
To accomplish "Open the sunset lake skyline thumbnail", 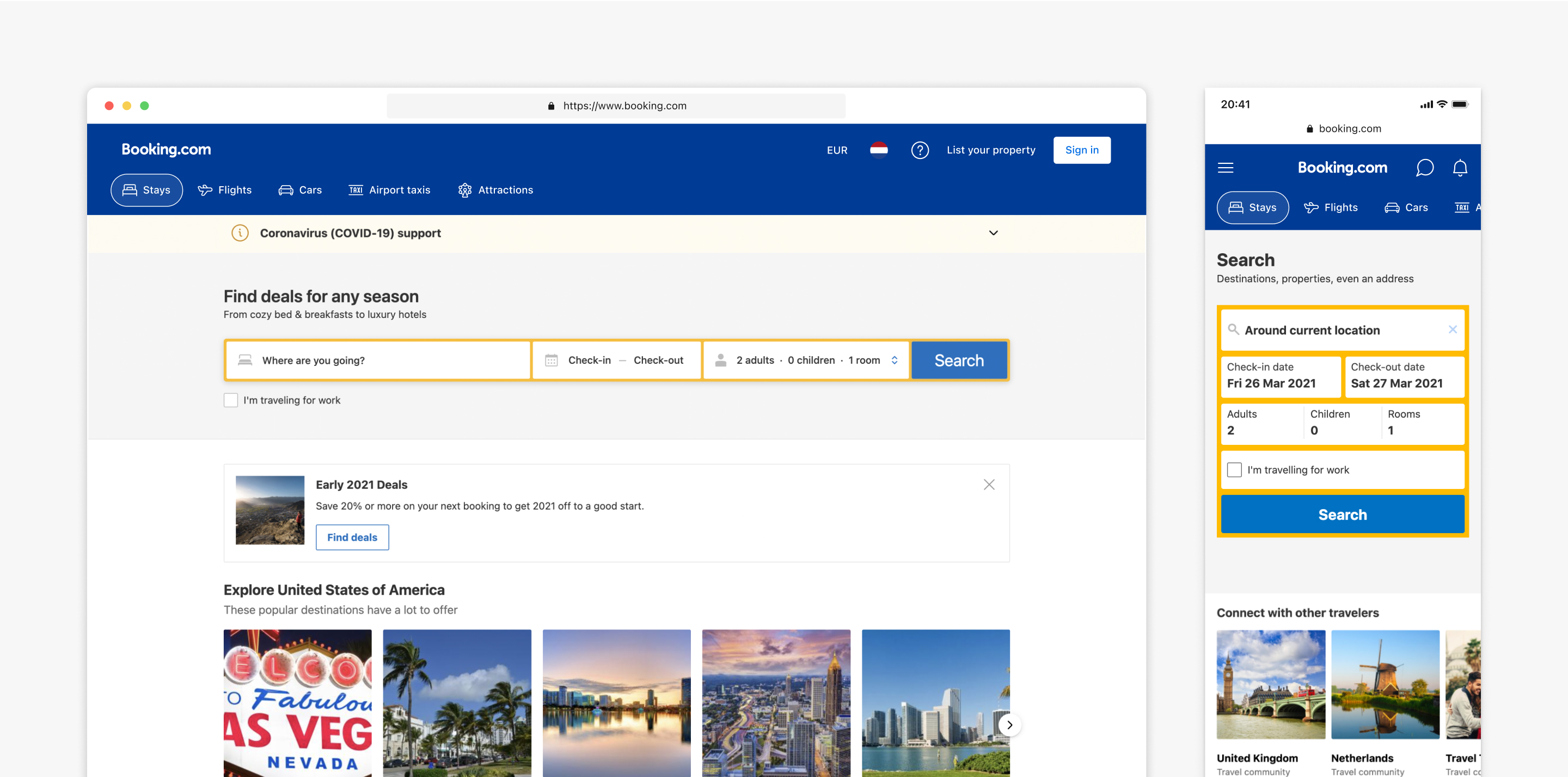I will [x=617, y=703].
